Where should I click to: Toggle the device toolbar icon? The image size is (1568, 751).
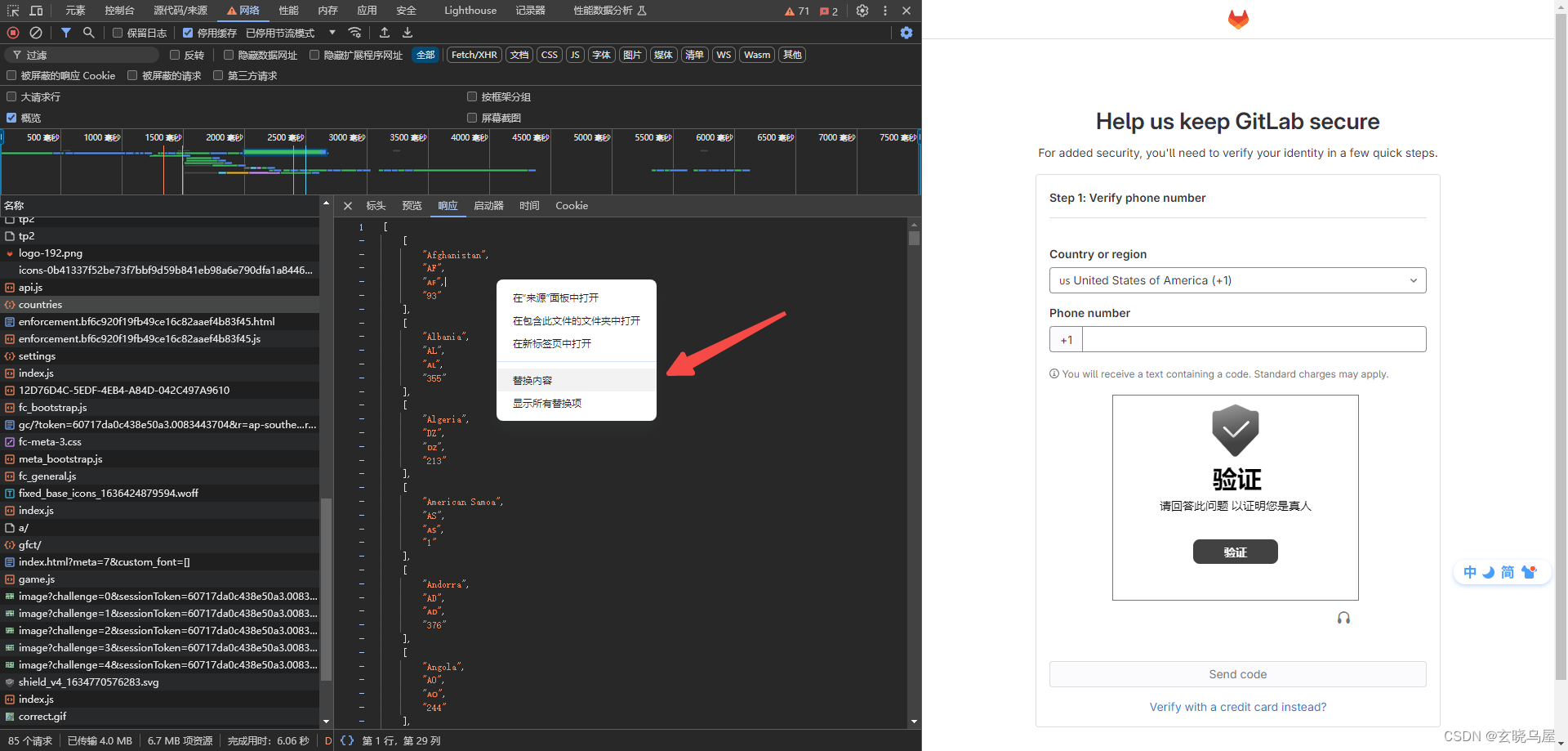(36, 11)
